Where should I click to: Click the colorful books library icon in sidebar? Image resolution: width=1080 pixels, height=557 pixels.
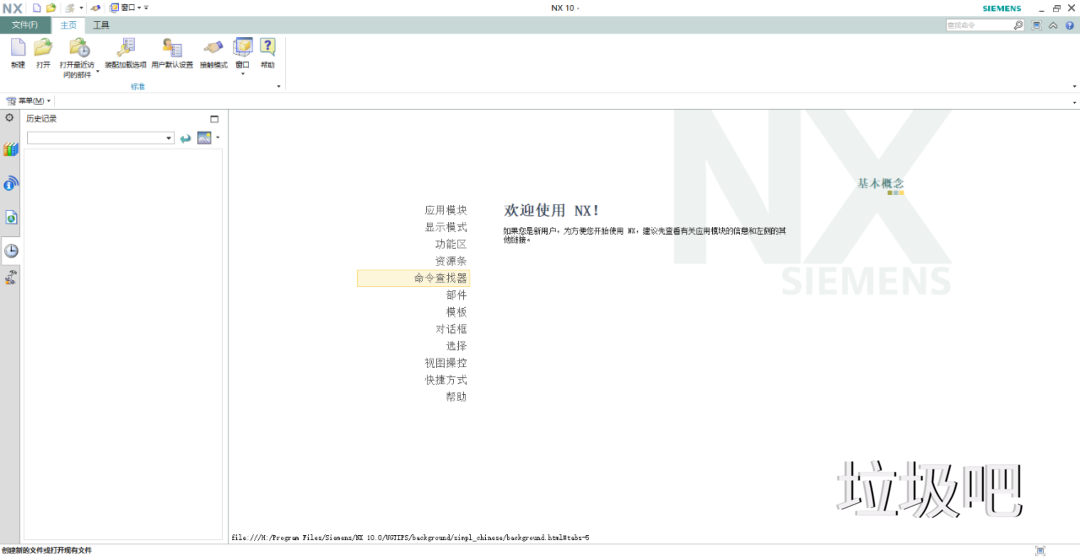click(x=11, y=149)
